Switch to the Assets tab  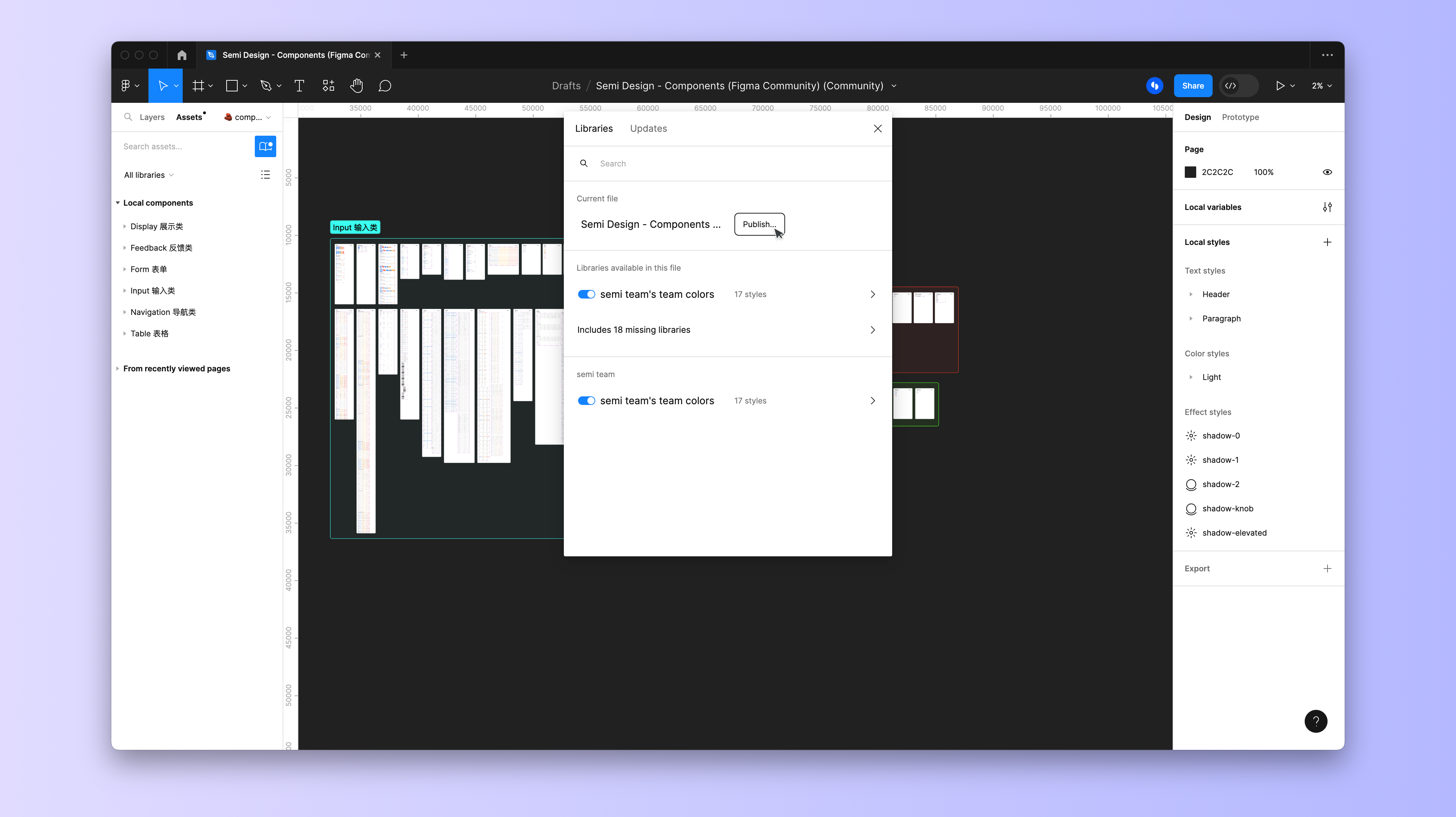(x=189, y=117)
